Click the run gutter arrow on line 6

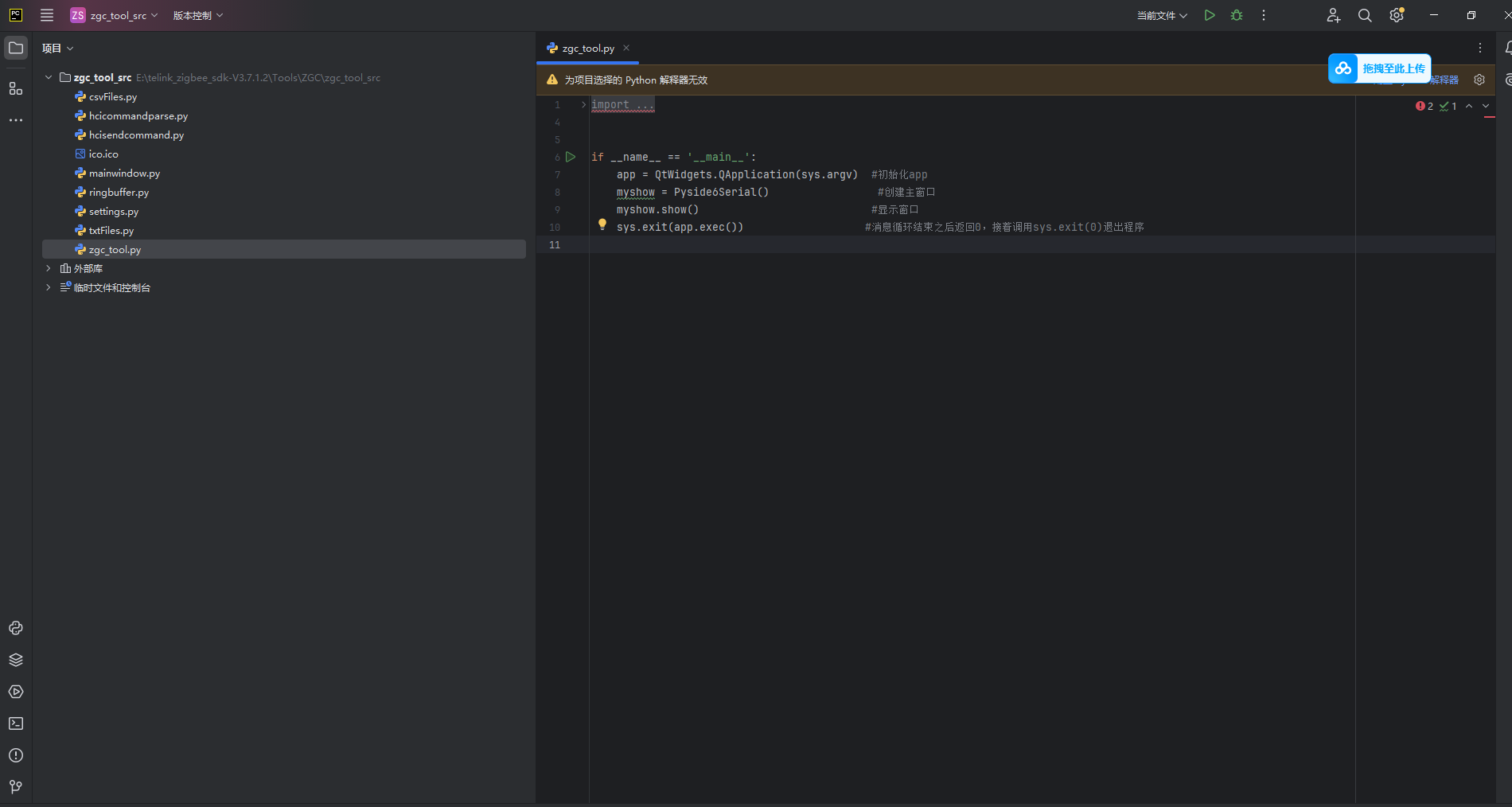tap(571, 157)
